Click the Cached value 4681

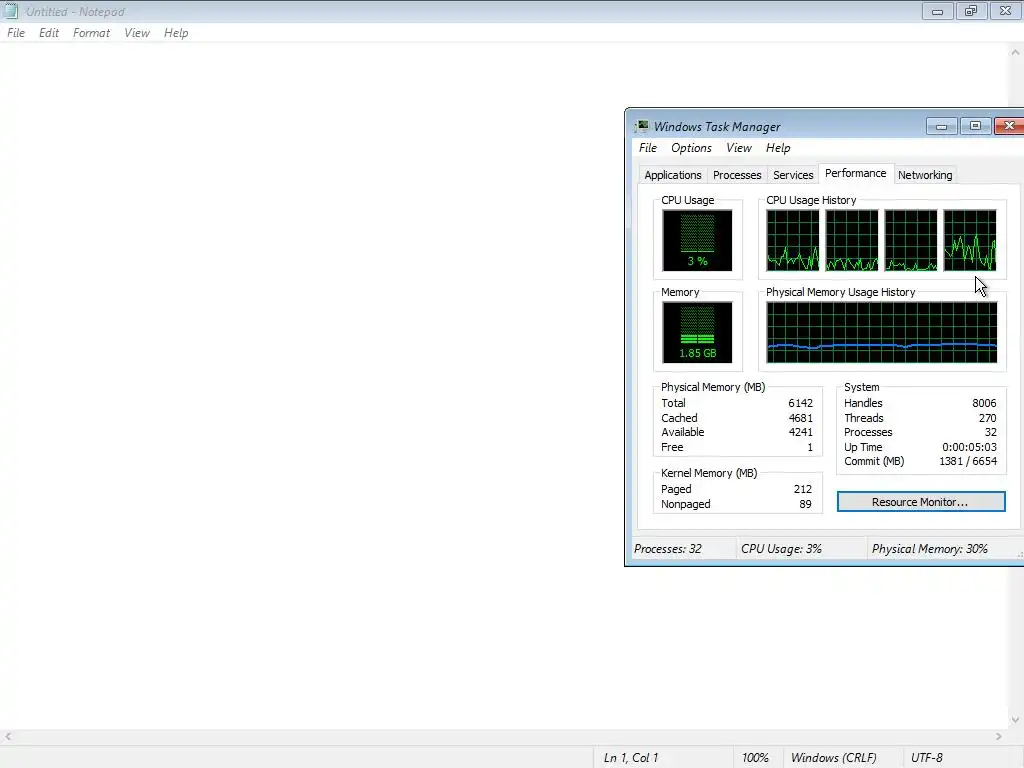800,418
